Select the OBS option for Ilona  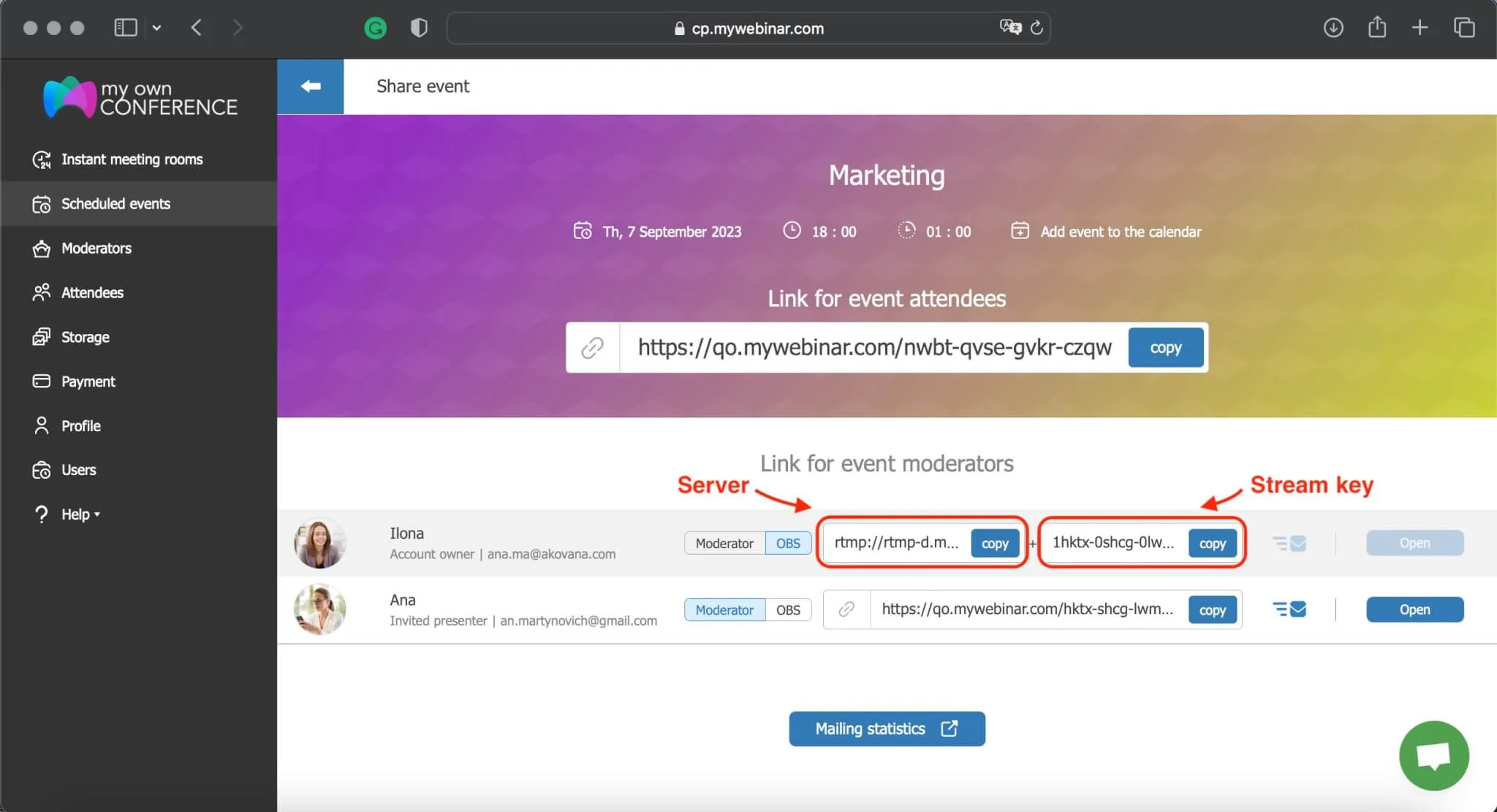[x=788, y=543]
